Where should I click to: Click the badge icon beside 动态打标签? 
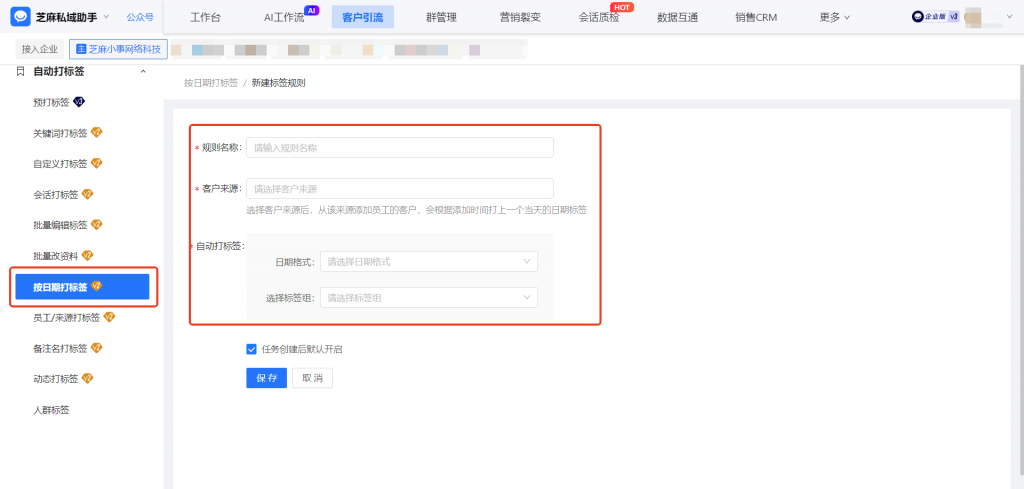click(x=87, y=379)
